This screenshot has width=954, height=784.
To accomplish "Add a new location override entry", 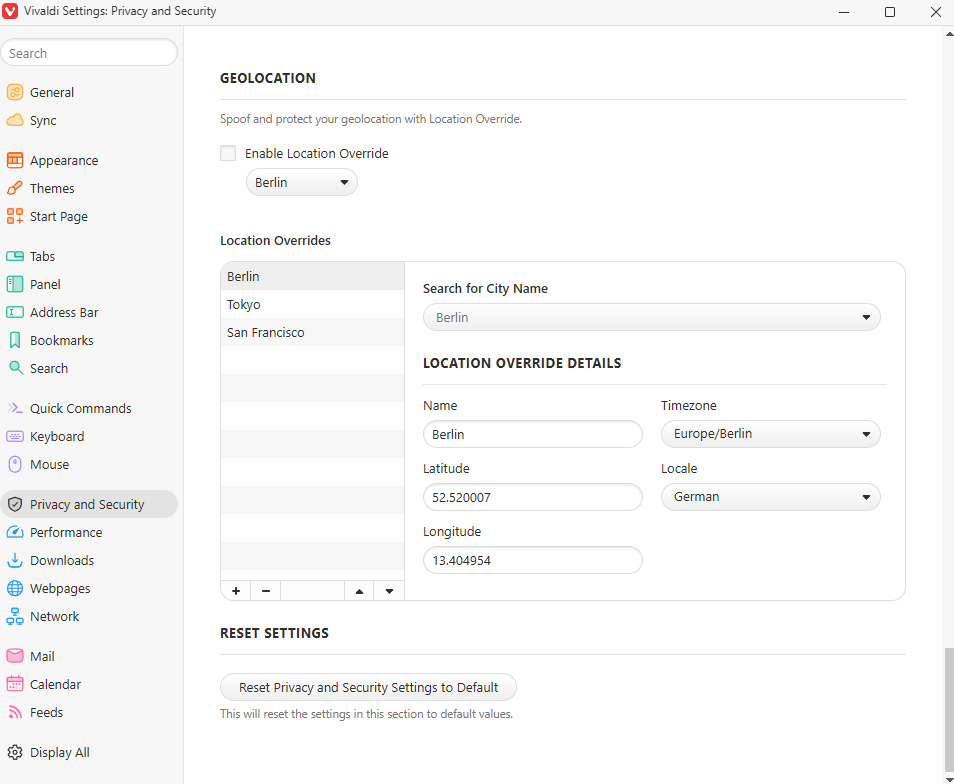I will point(235,590).
